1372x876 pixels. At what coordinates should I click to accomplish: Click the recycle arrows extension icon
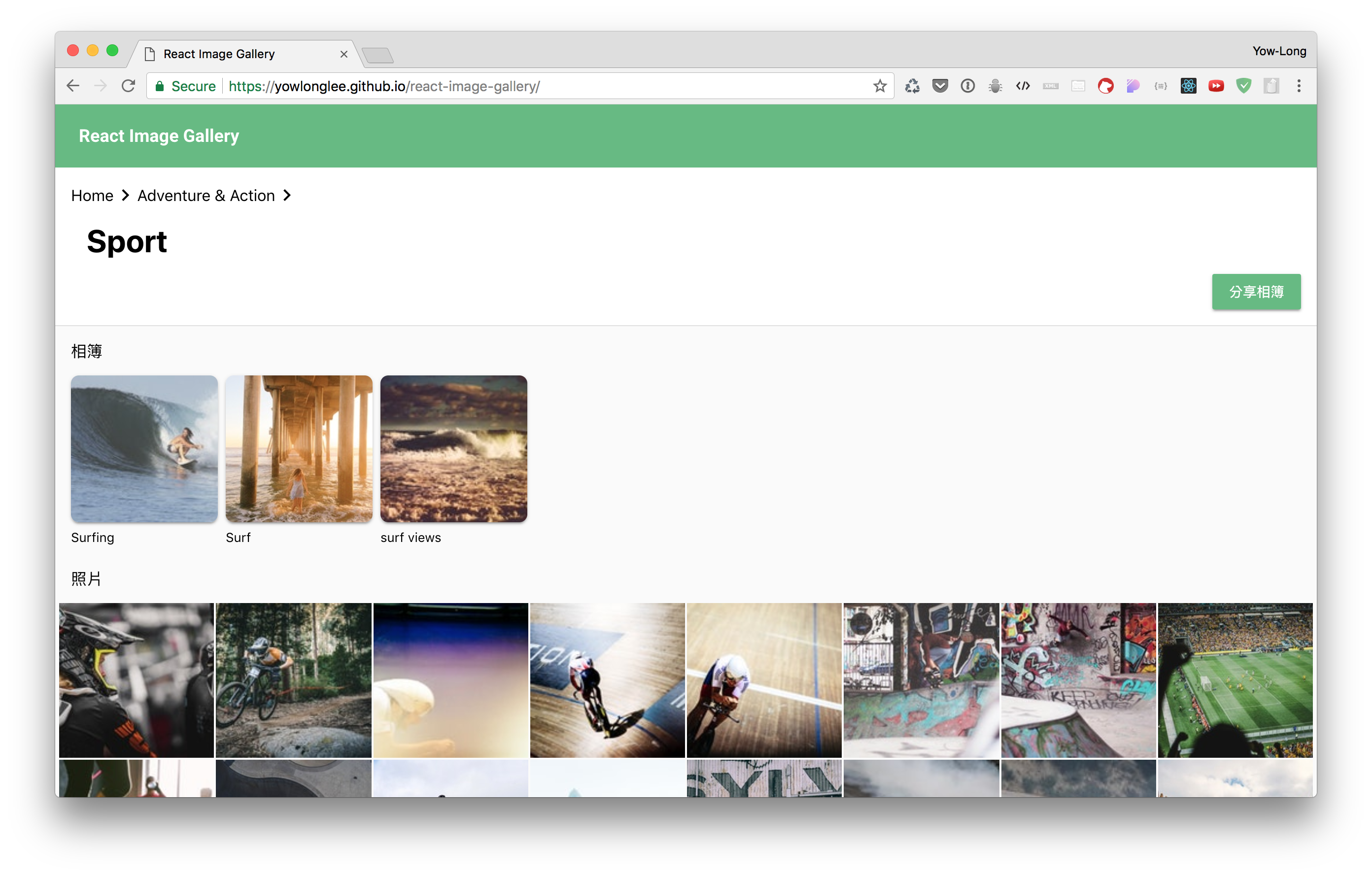point(912,86)
